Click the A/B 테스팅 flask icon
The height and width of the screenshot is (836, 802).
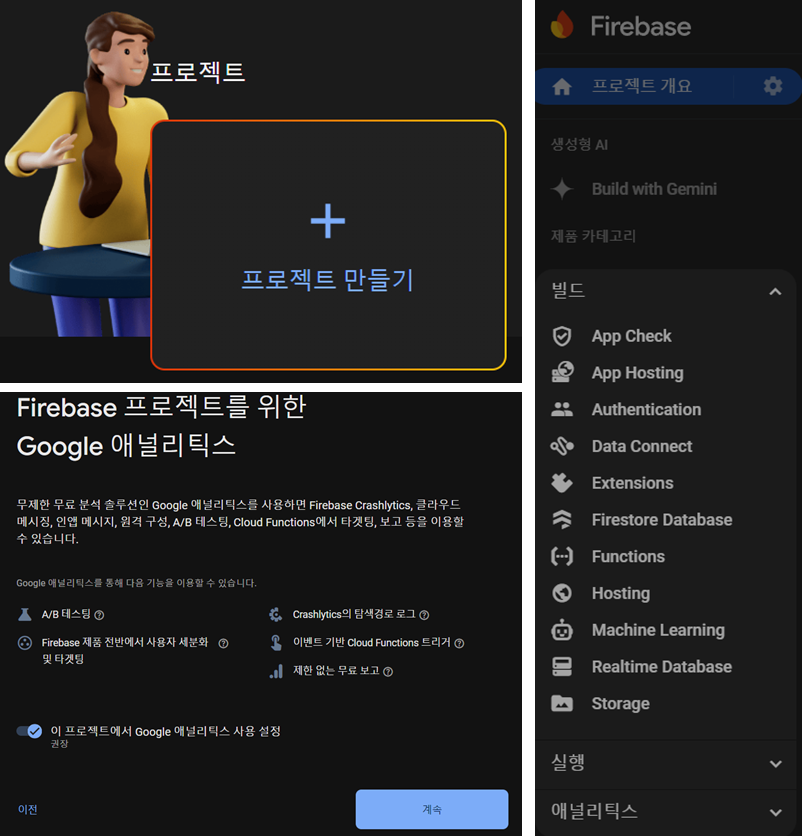(25, 614)
